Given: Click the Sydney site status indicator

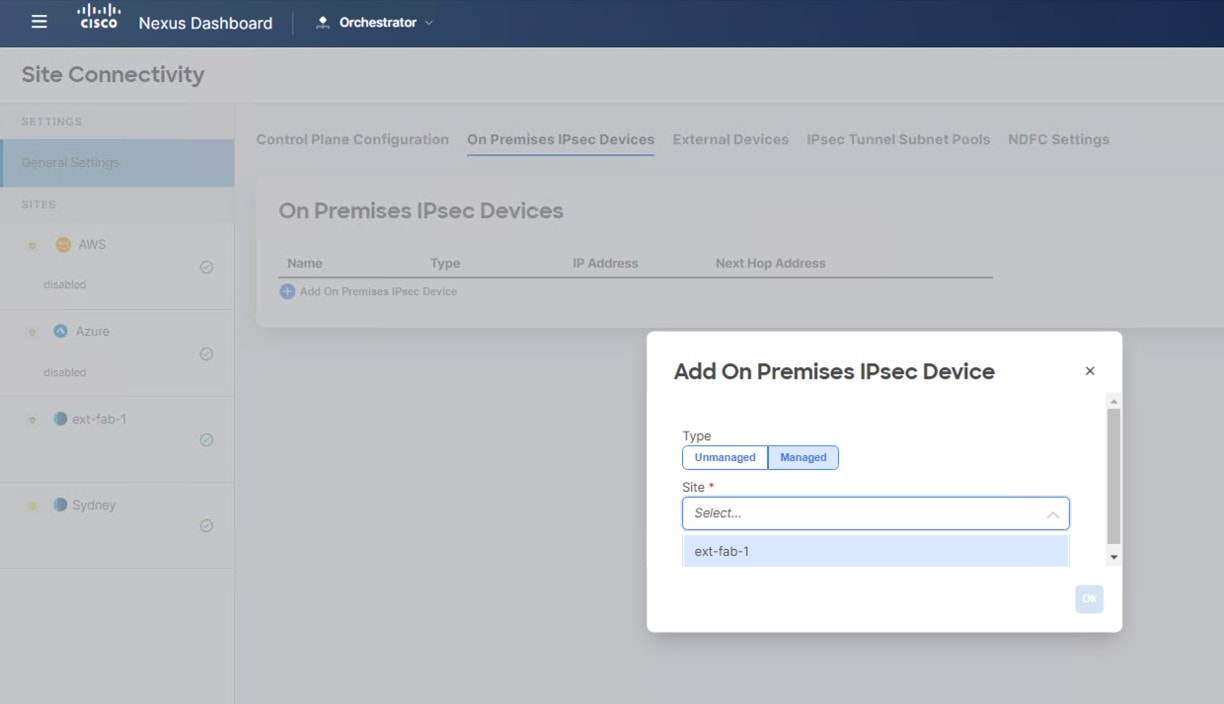Looking at the screenshot, I should pyautogui.click(x=32, y=506).
